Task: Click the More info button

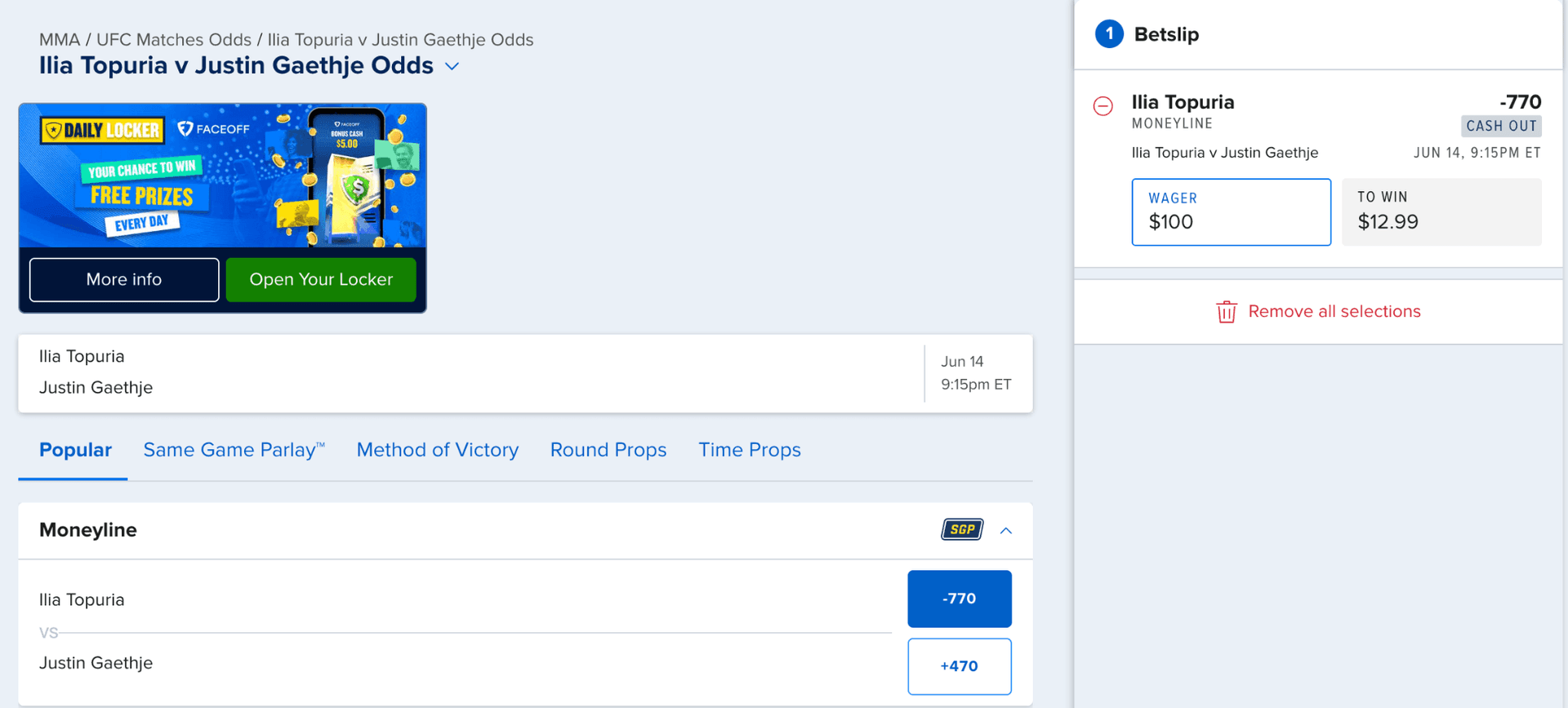Action: (x=124, y=279)
